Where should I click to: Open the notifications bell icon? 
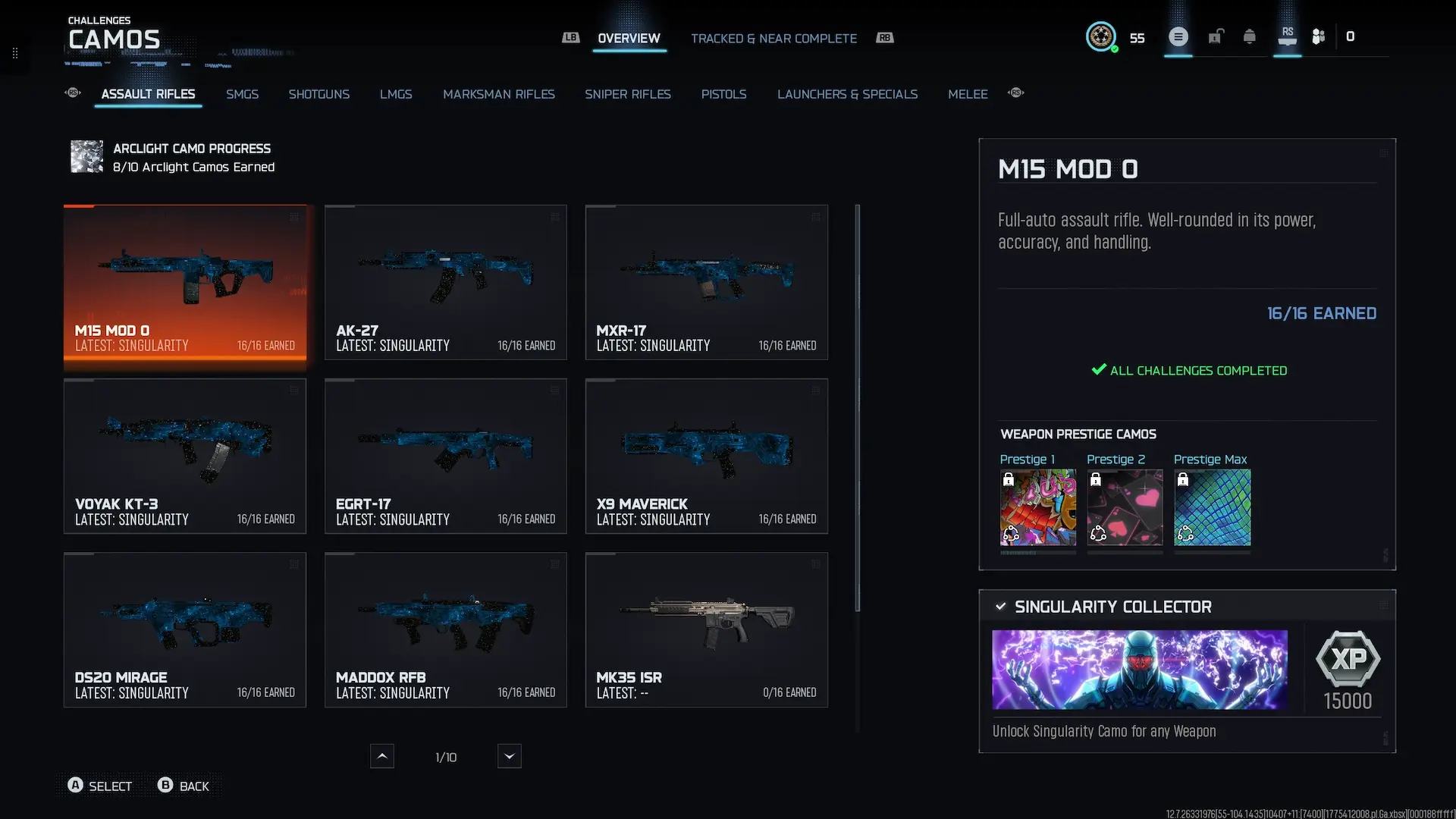click(x=1250, y=36)
